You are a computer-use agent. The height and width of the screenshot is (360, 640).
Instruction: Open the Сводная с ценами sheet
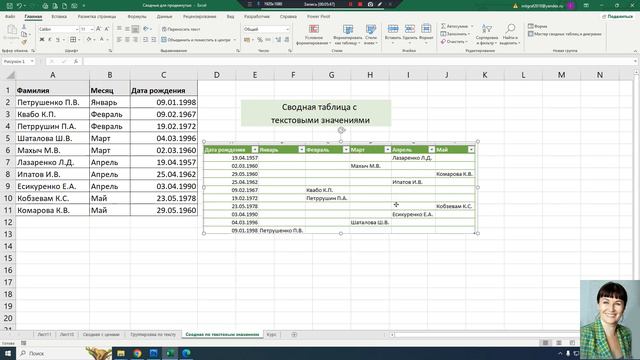click(x=101, y=334)
